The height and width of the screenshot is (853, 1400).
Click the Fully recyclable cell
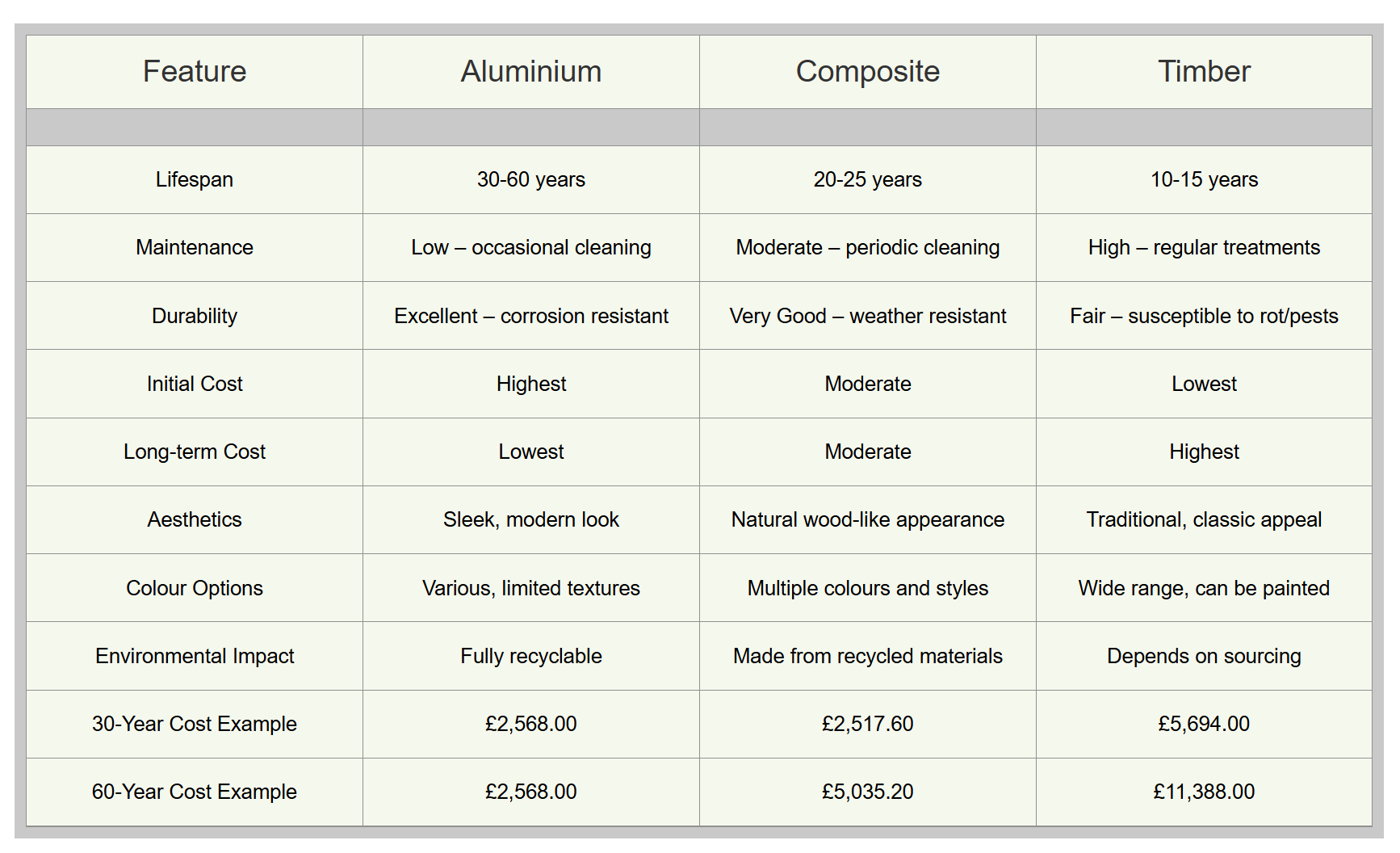[x=531, y=656]
